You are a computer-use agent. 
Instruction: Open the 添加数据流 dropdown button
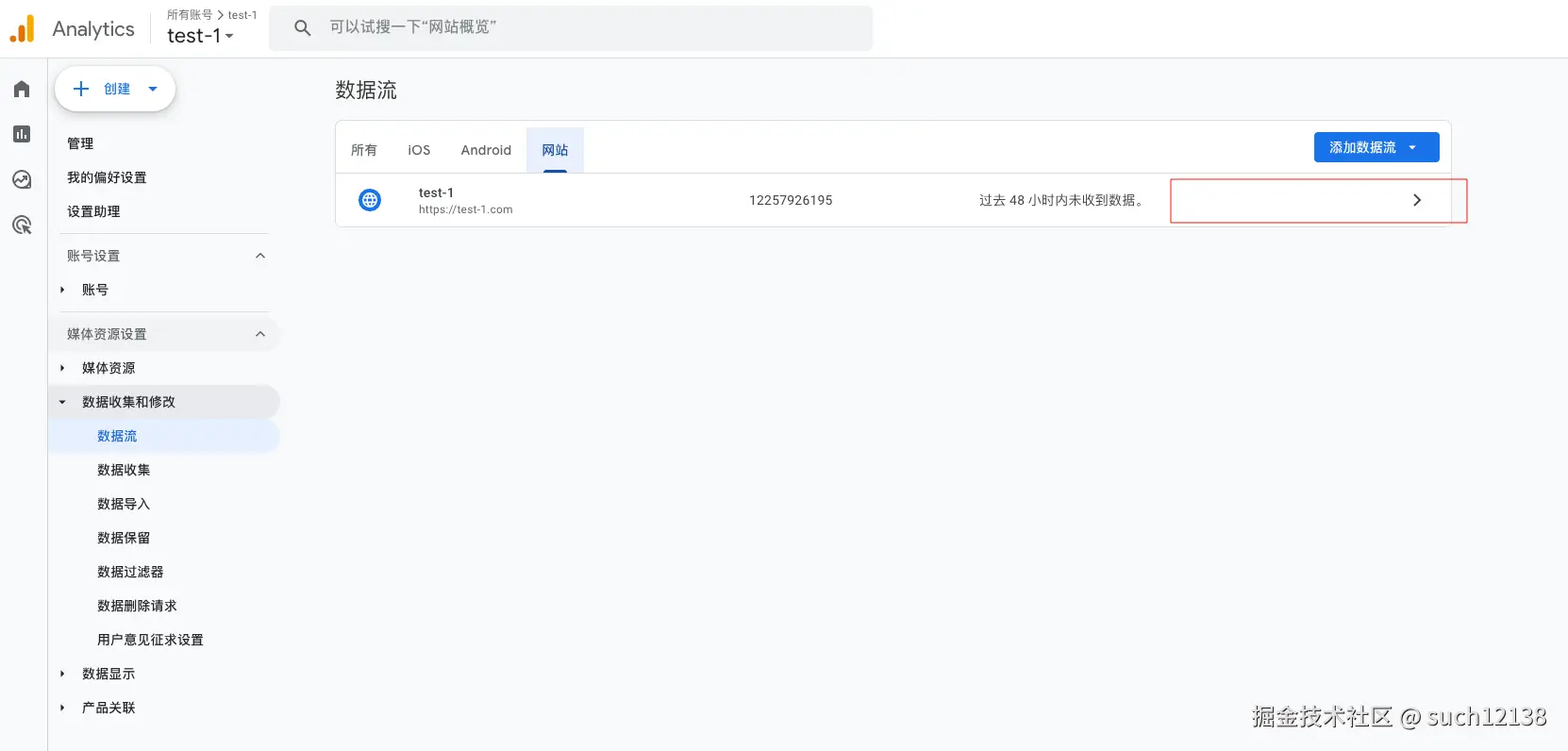pyautogui.click(x=1376, y=147)
